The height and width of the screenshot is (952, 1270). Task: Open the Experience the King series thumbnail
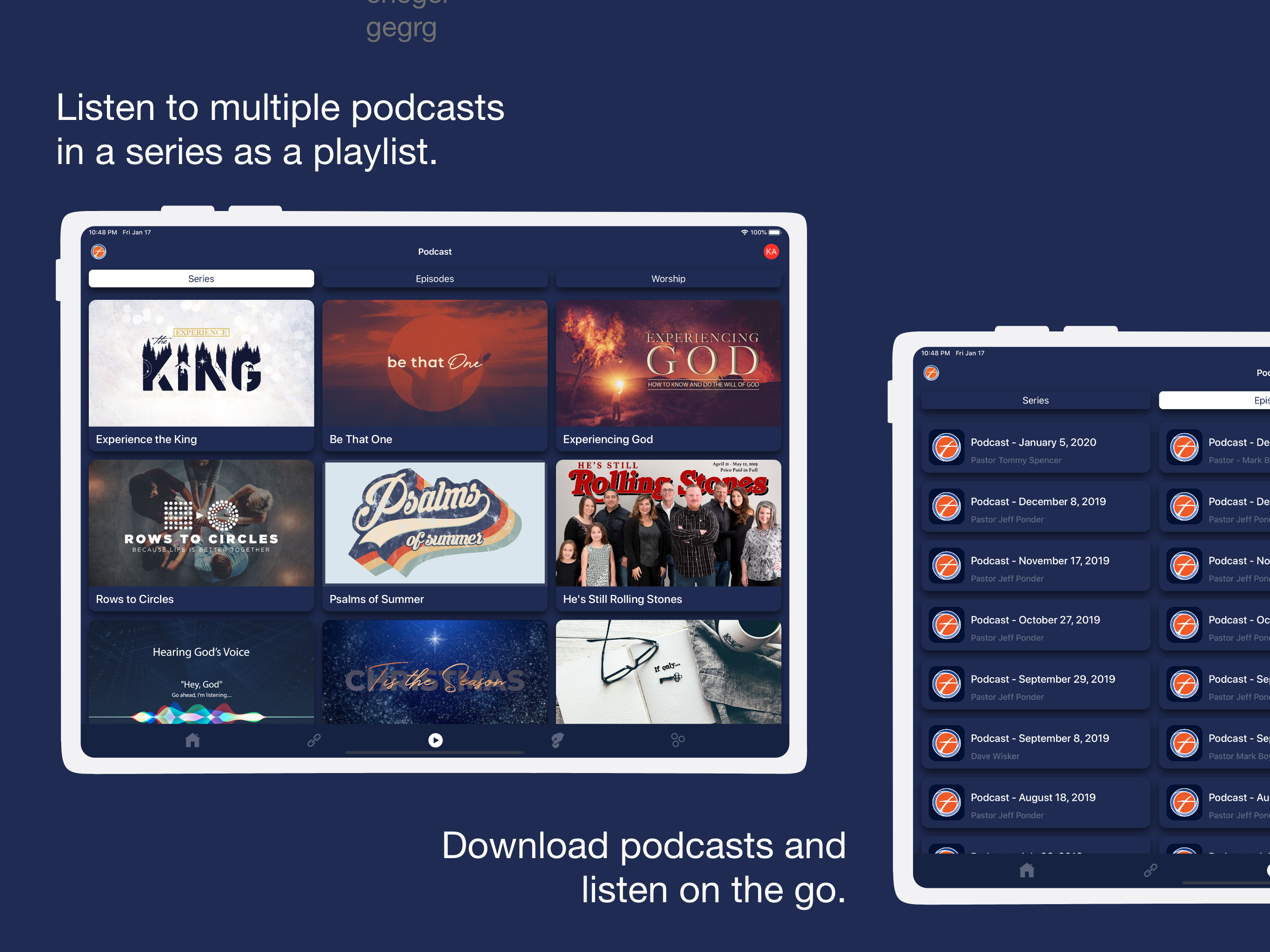tap(201, 363)
